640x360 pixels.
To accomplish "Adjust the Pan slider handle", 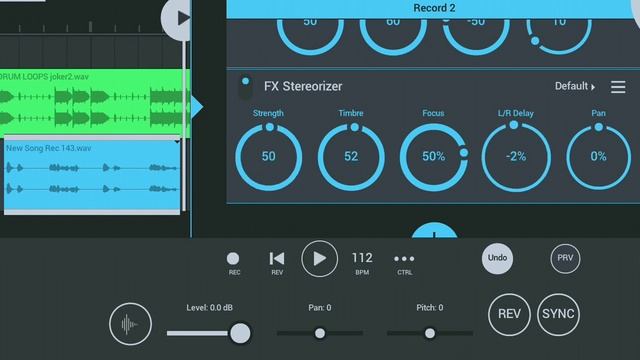I will 320,333.
